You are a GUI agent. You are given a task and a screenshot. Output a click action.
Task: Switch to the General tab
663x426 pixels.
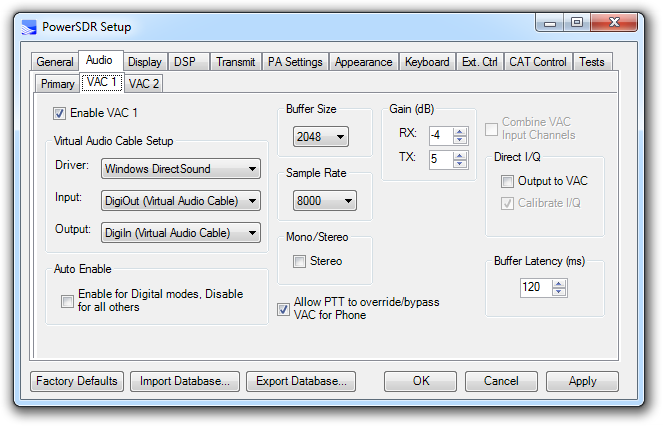55,62
